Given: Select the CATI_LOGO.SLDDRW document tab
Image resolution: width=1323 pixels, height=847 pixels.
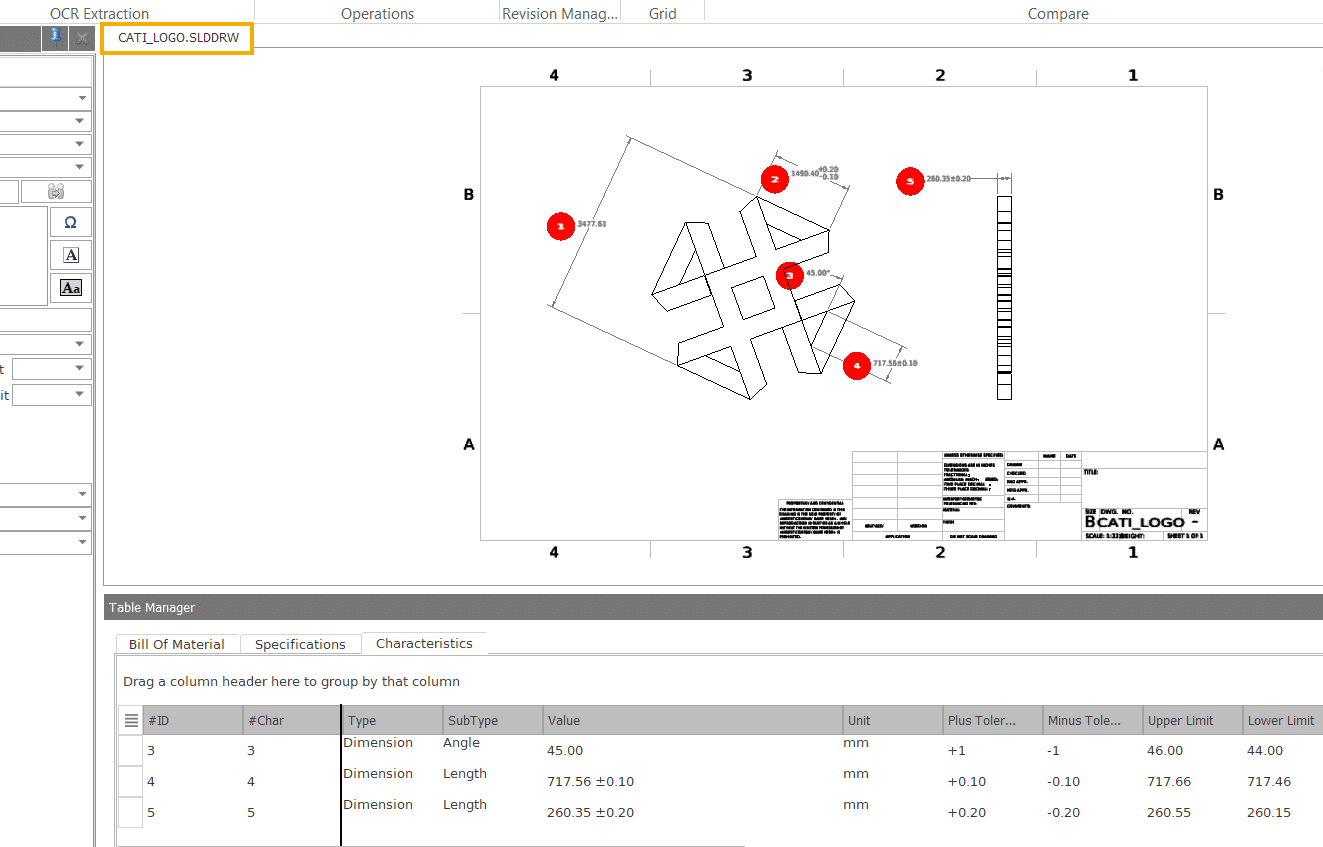Looking at the screenshot, I should pos(177,38).
